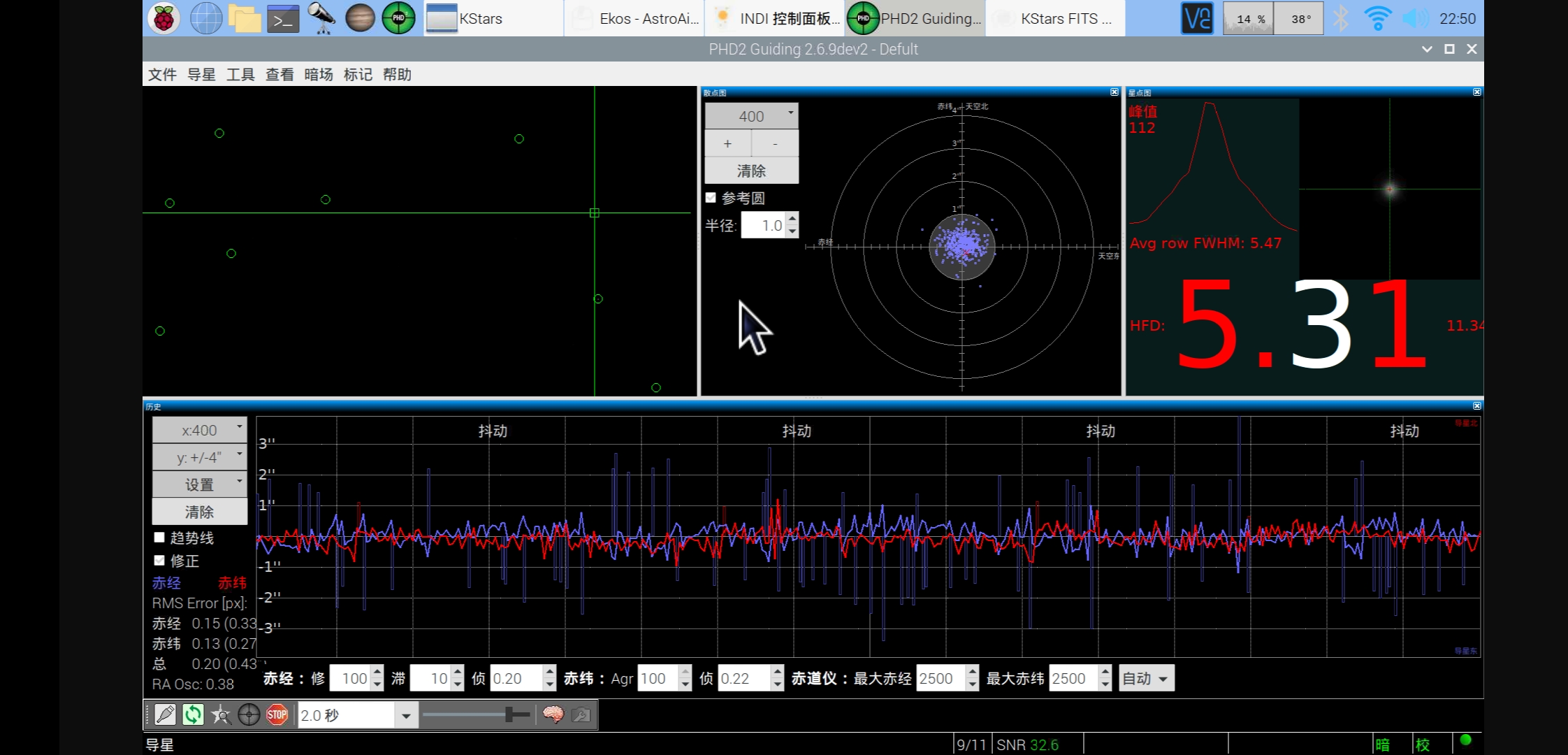Open 导星 Guide menu

pyautogui.click(x=201, y=74)
